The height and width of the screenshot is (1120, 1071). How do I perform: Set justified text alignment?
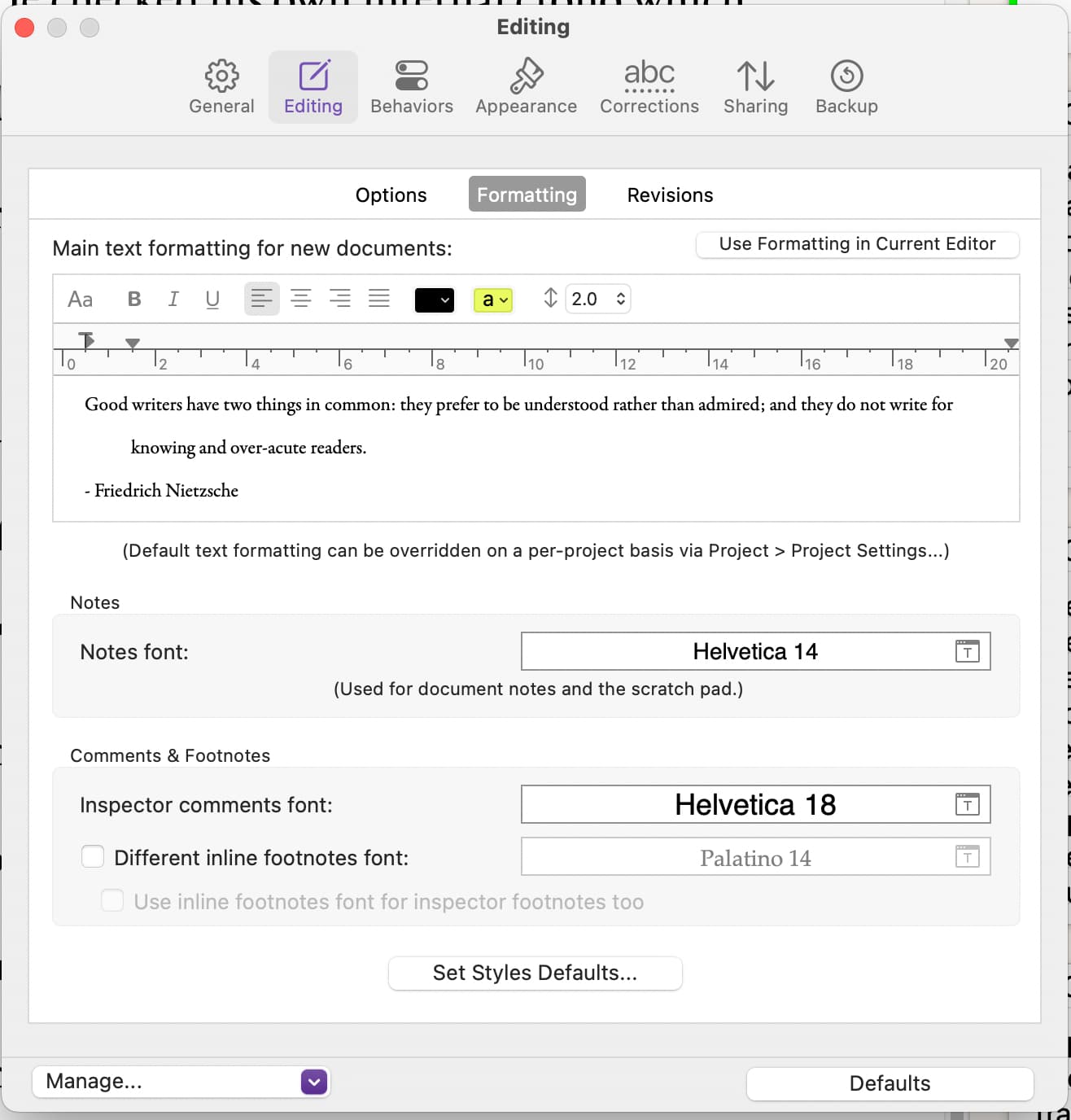tap(379, 299)
